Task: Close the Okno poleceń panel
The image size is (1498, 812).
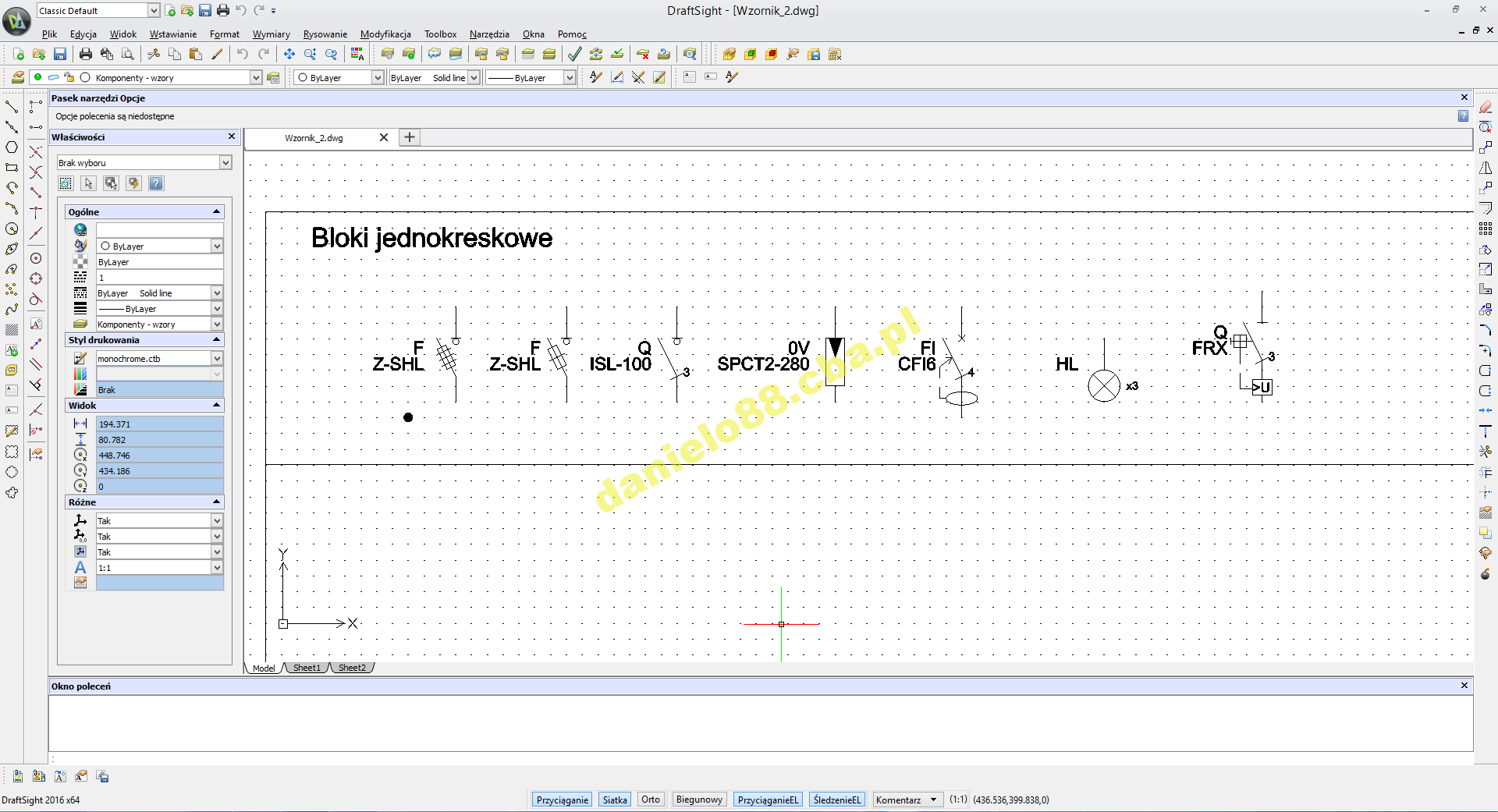Action: coord(1464,686)
